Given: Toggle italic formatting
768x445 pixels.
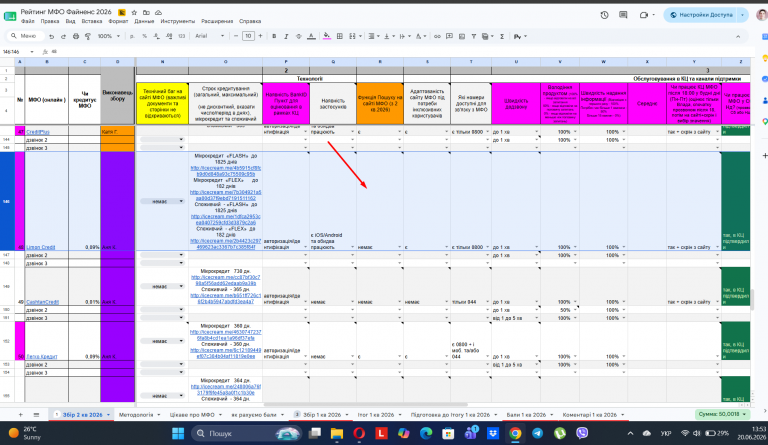Looking at the screenshot, I should 286,36.
